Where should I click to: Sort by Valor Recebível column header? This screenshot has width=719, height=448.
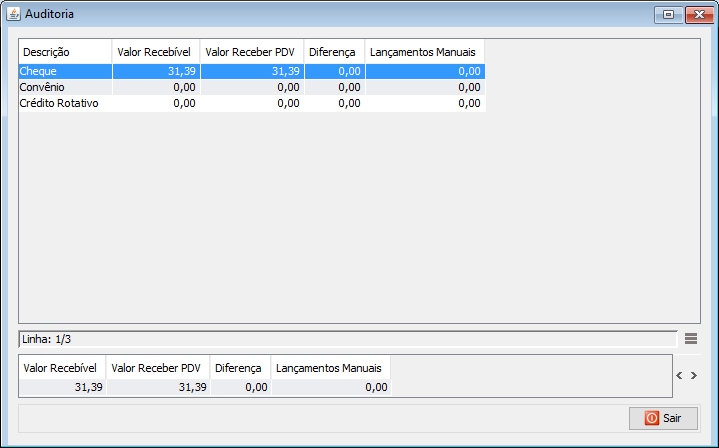point(155,52)
